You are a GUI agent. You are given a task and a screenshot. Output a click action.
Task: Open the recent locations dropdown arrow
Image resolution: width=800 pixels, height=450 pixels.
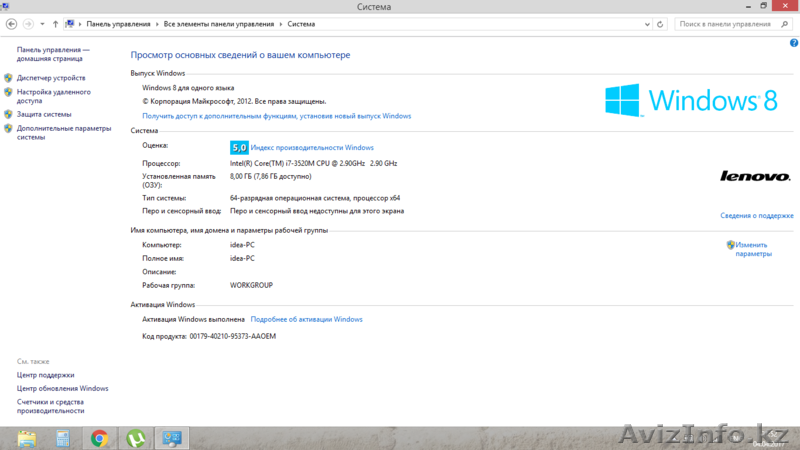(41, 23)
